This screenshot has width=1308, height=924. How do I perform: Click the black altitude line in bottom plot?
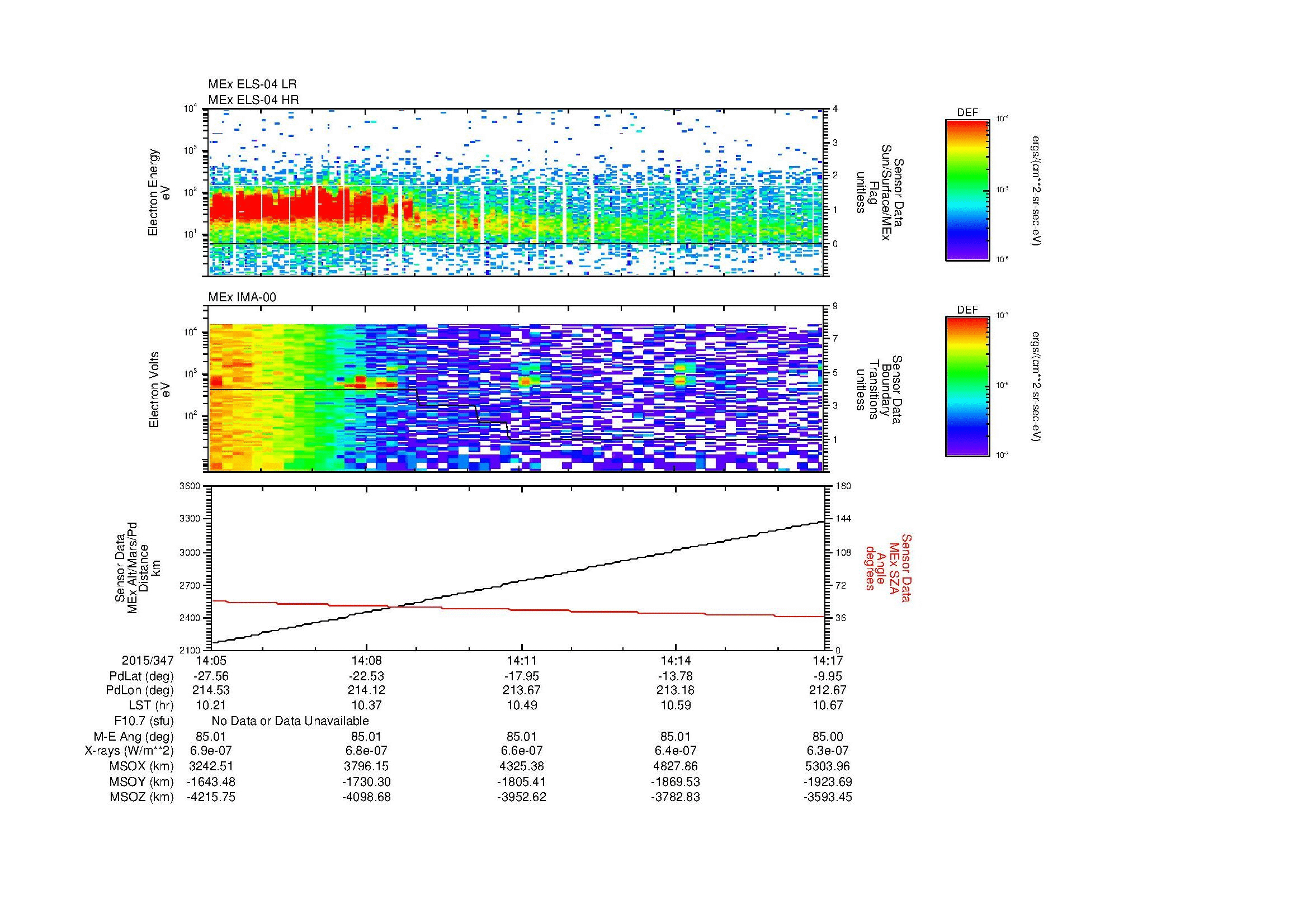click(518, 582)
